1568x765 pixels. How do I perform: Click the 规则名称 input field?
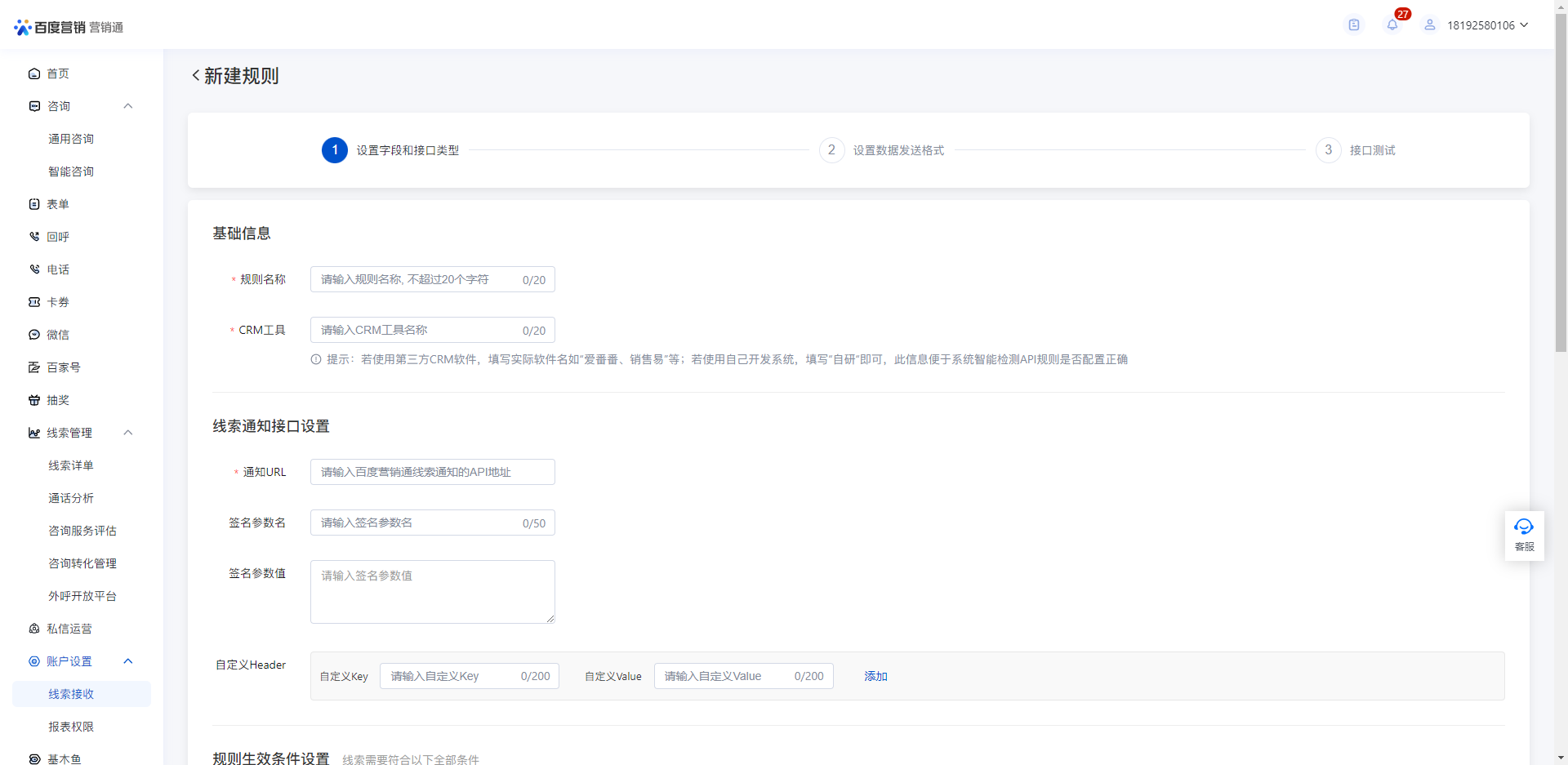pos(416,280)
